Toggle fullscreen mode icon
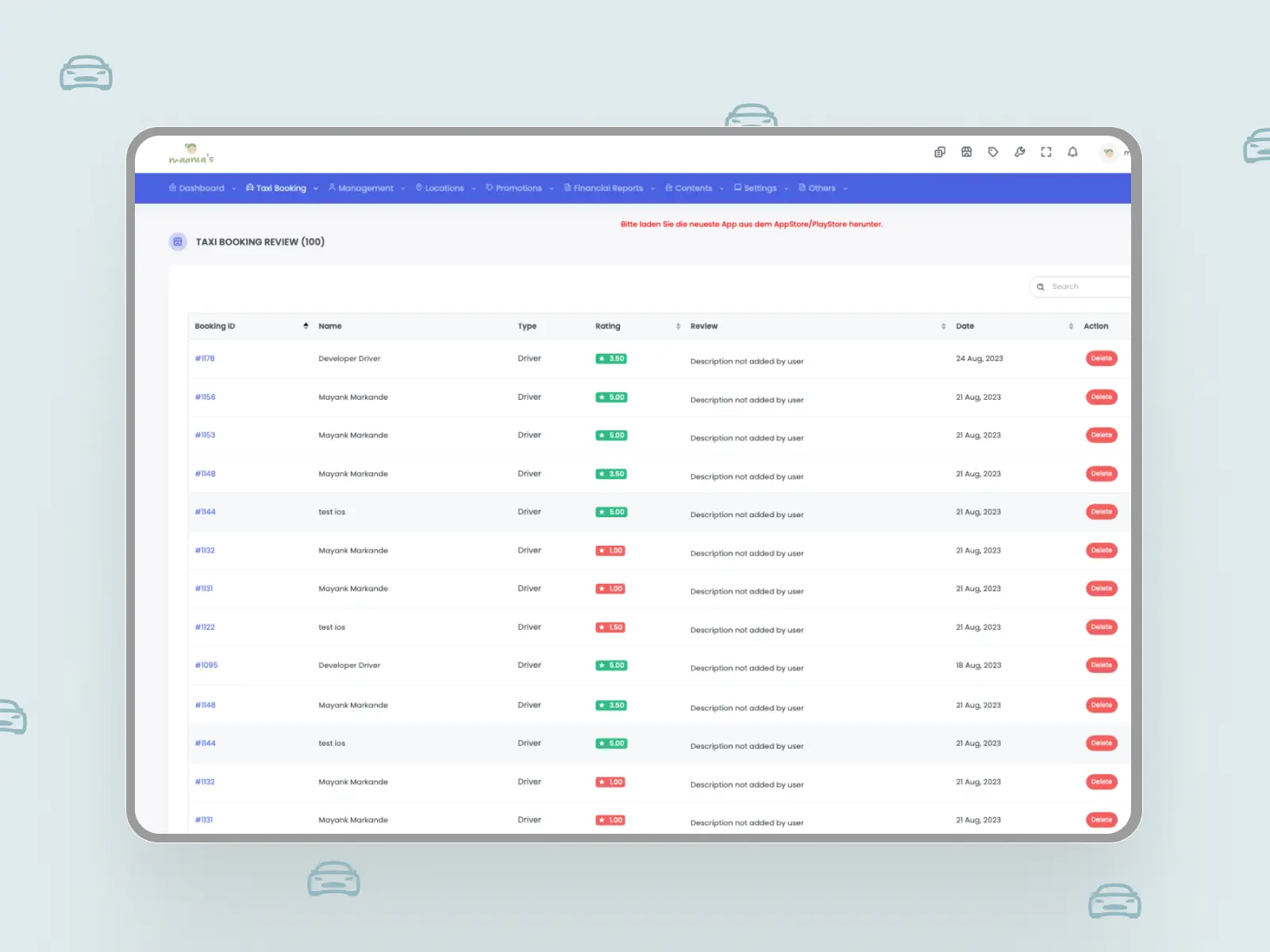The image size is (1270, 952). 1046,152
